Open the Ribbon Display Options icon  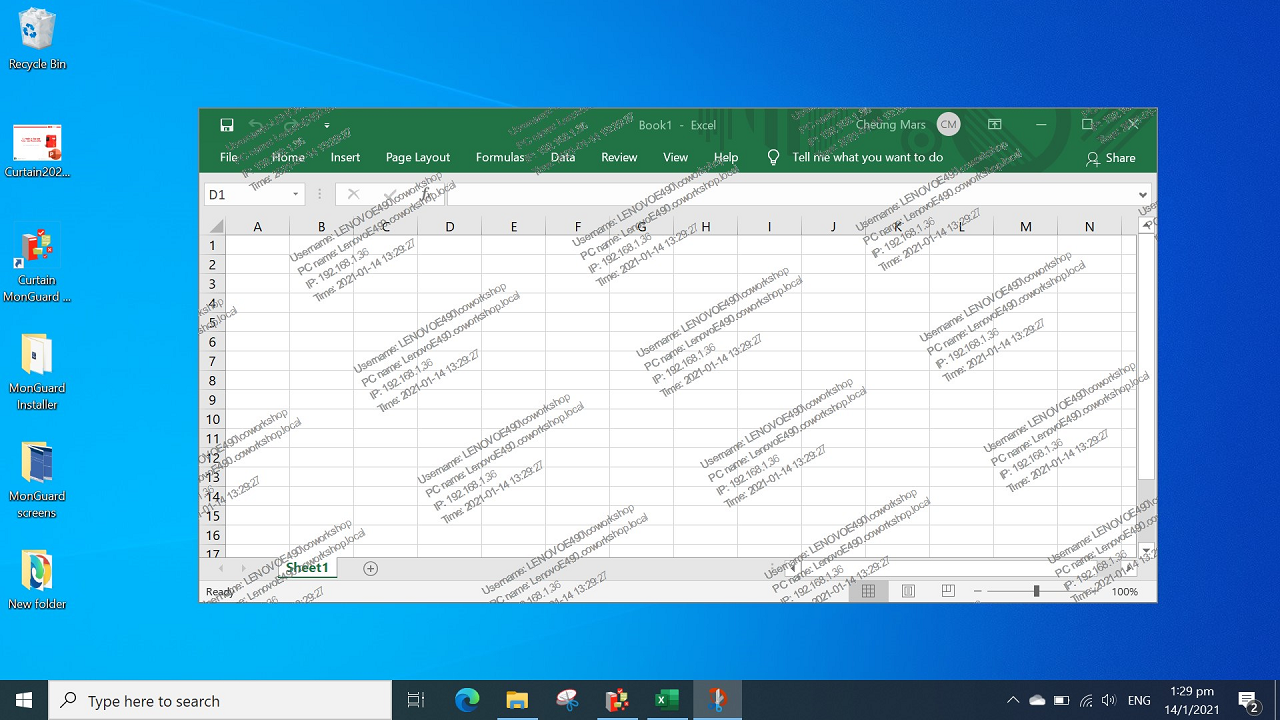(x=995, y=125)
